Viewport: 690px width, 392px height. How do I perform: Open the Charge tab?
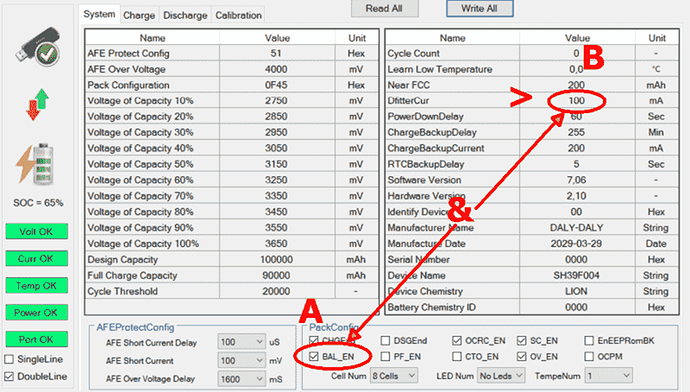click(x=139, y=15)
